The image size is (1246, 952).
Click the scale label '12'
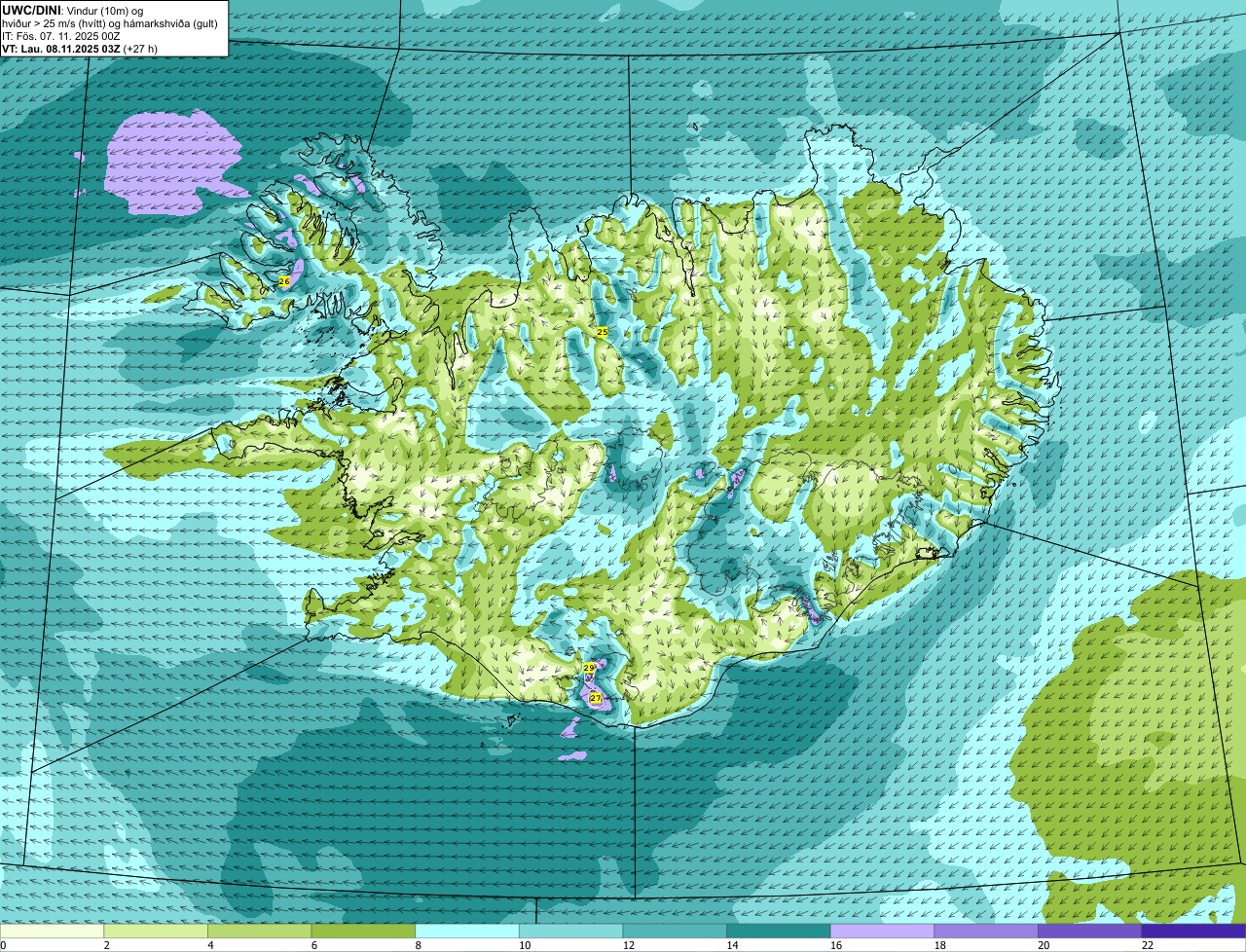(629, 945)
